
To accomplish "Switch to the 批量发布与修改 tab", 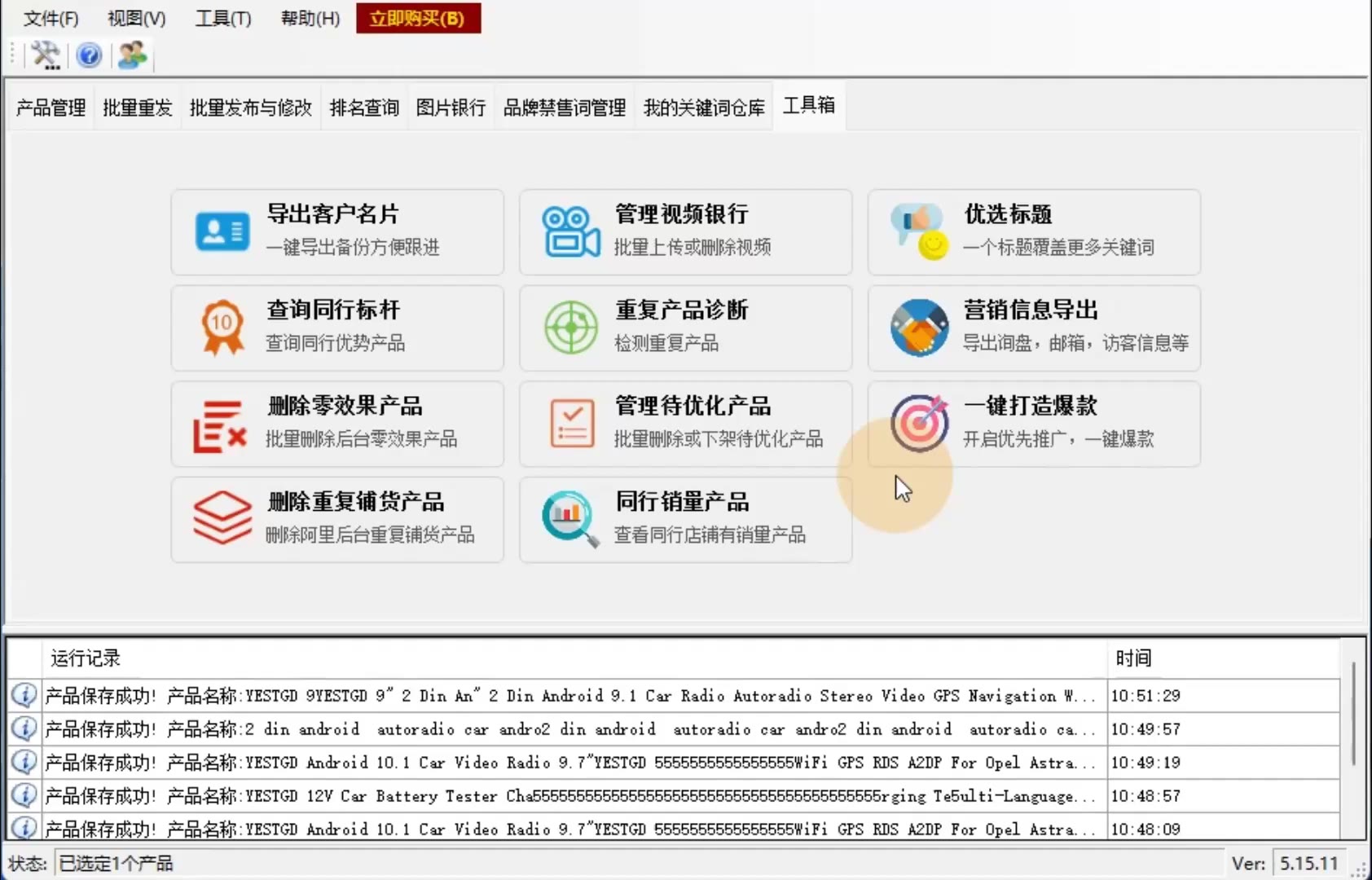I will point(251,108).
